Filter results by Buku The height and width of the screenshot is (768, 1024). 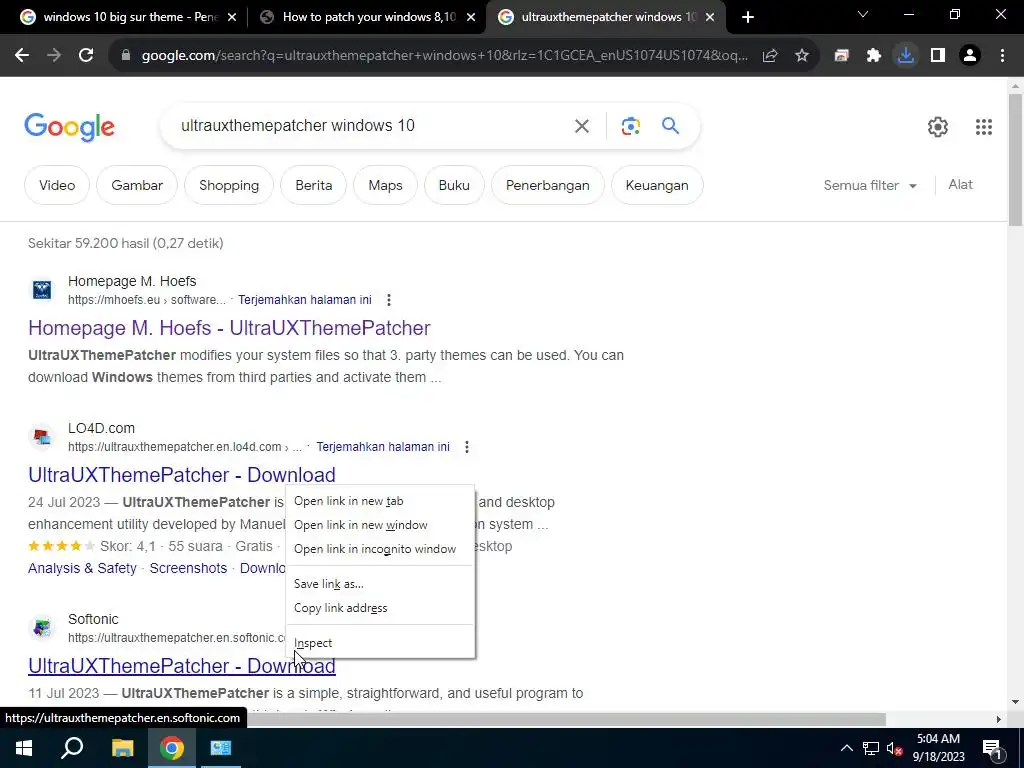(x=454, y=185)
